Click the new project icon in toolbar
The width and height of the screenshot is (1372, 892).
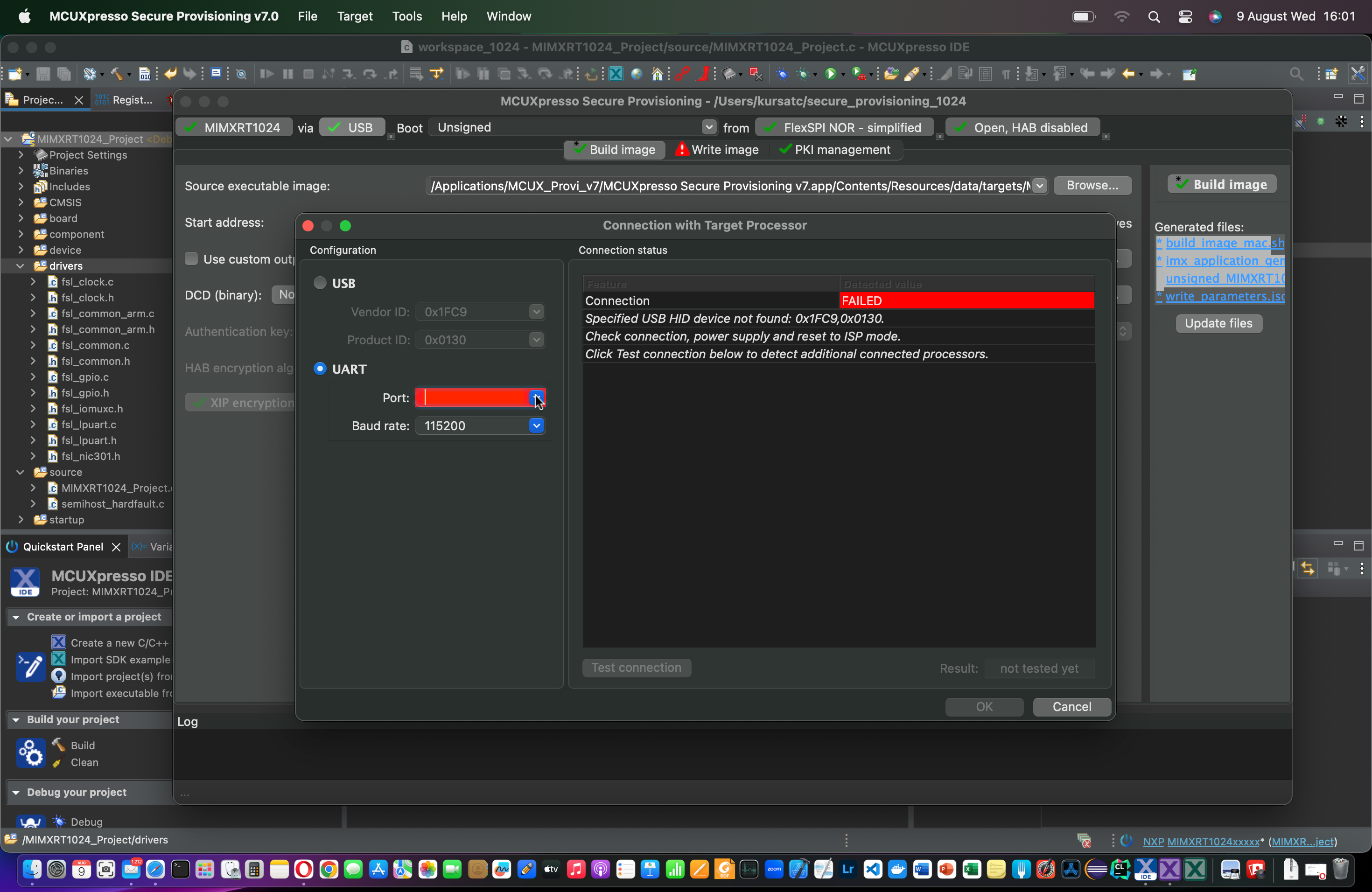[x=15, y=74]
